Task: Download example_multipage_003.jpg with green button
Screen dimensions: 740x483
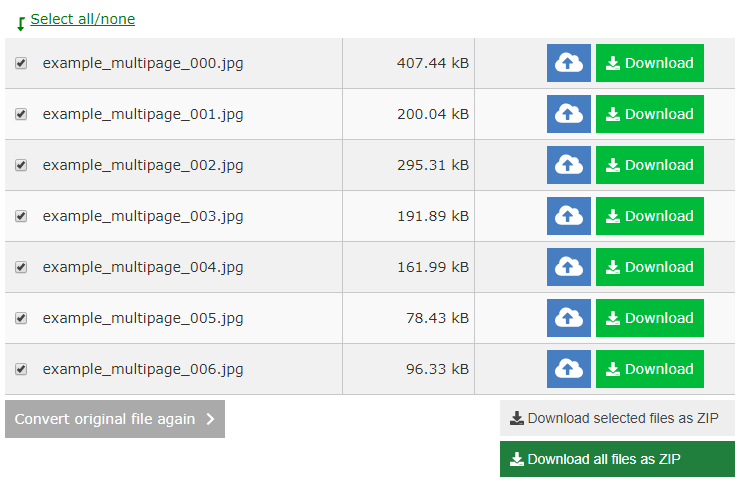Action: [x=649, y=216]
